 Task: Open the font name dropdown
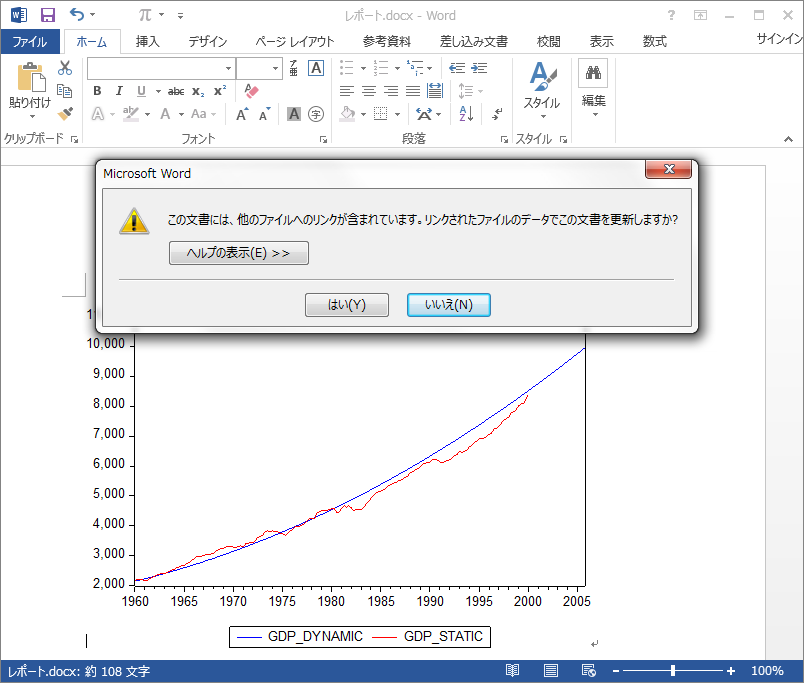pyautogui.click(x=228, y=68)
